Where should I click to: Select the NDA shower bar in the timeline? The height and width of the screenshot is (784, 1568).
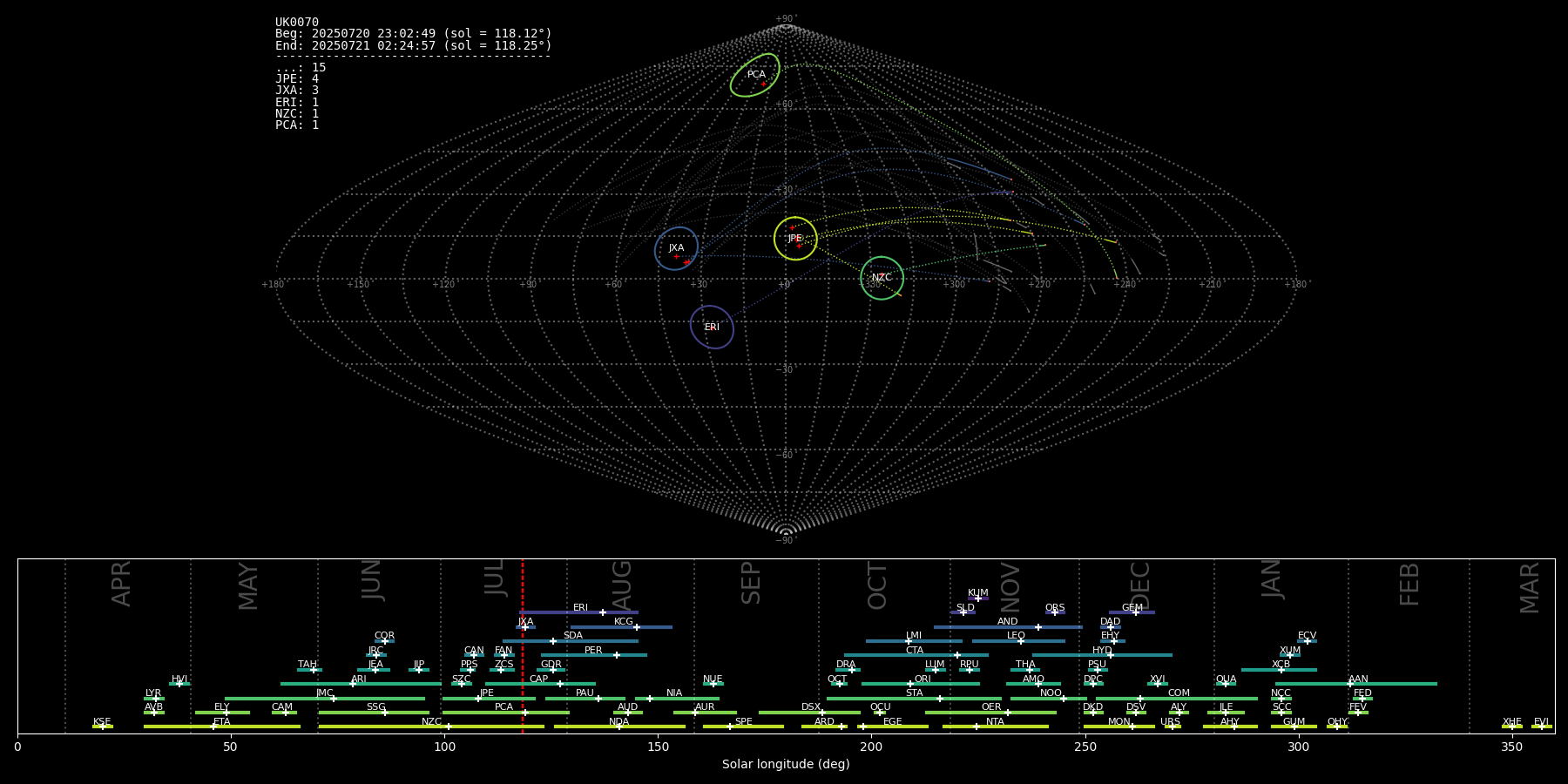pyautogui.click(x=619, y=727)
